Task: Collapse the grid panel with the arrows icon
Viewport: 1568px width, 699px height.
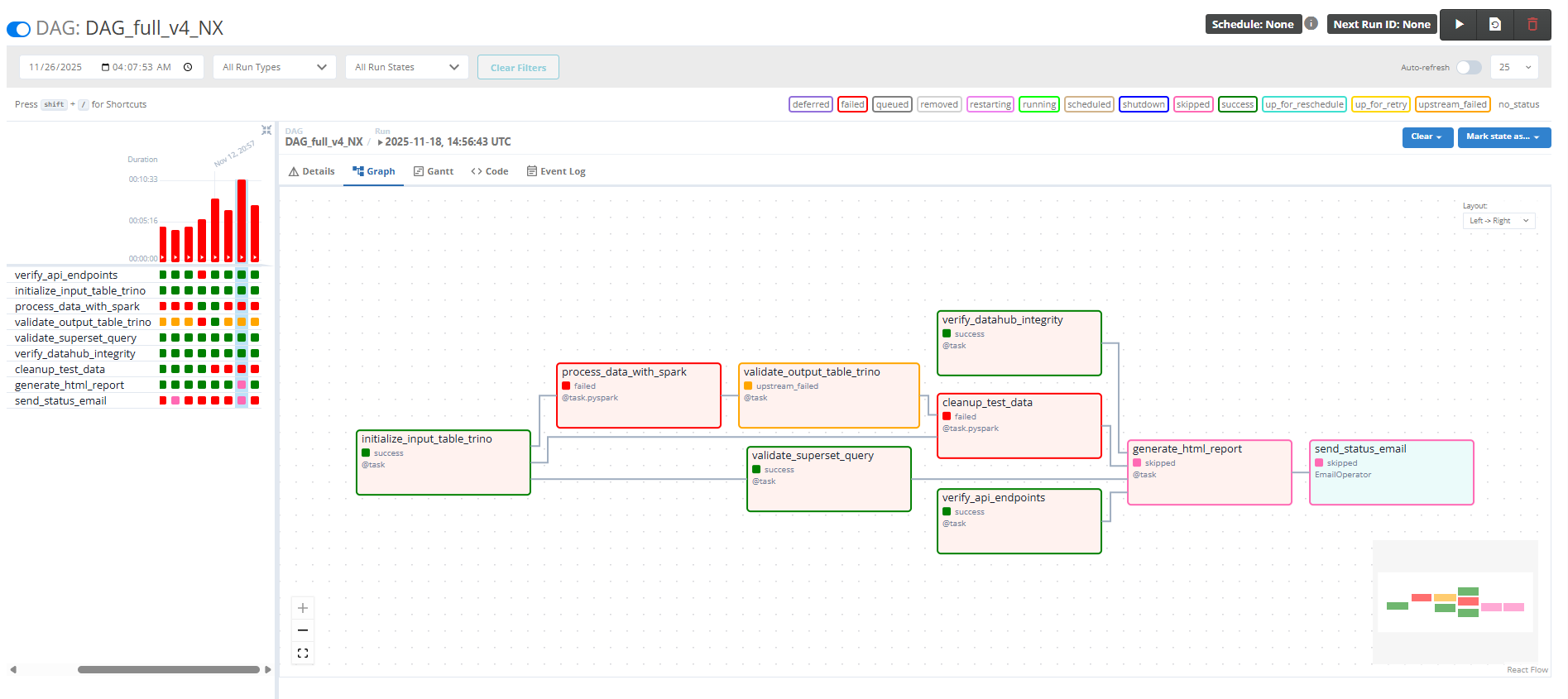Action: (266, 130)
